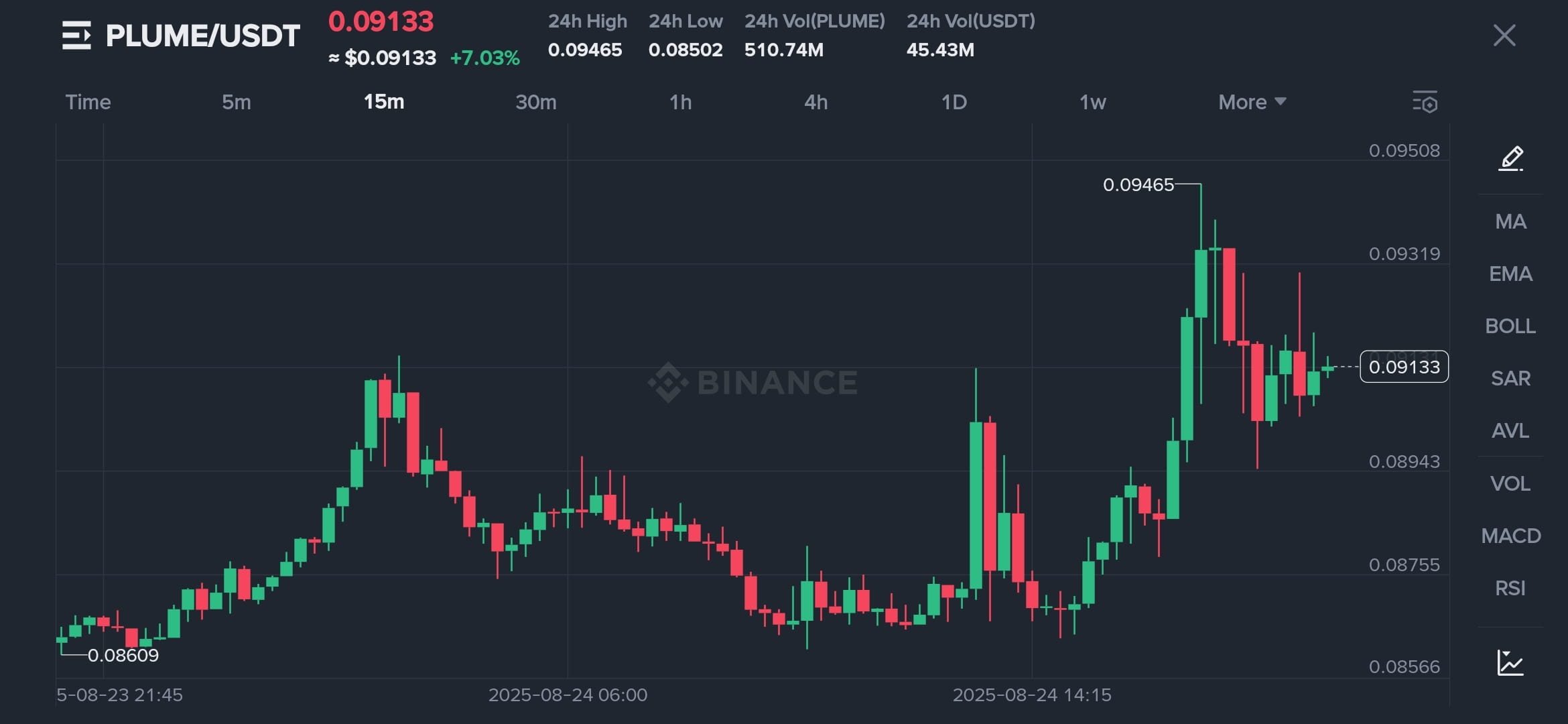Close the fullscreen chart view

coord(1504,36)
